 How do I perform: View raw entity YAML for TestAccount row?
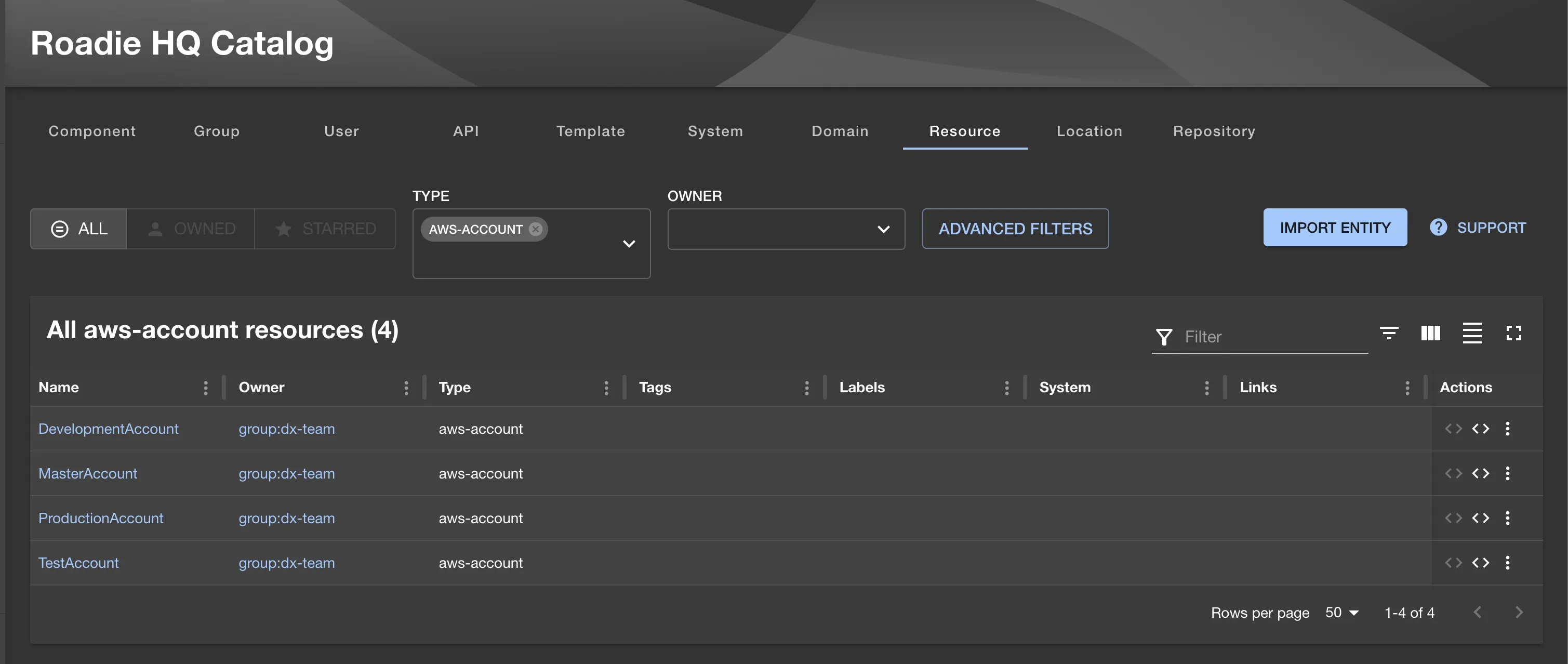1481,562
